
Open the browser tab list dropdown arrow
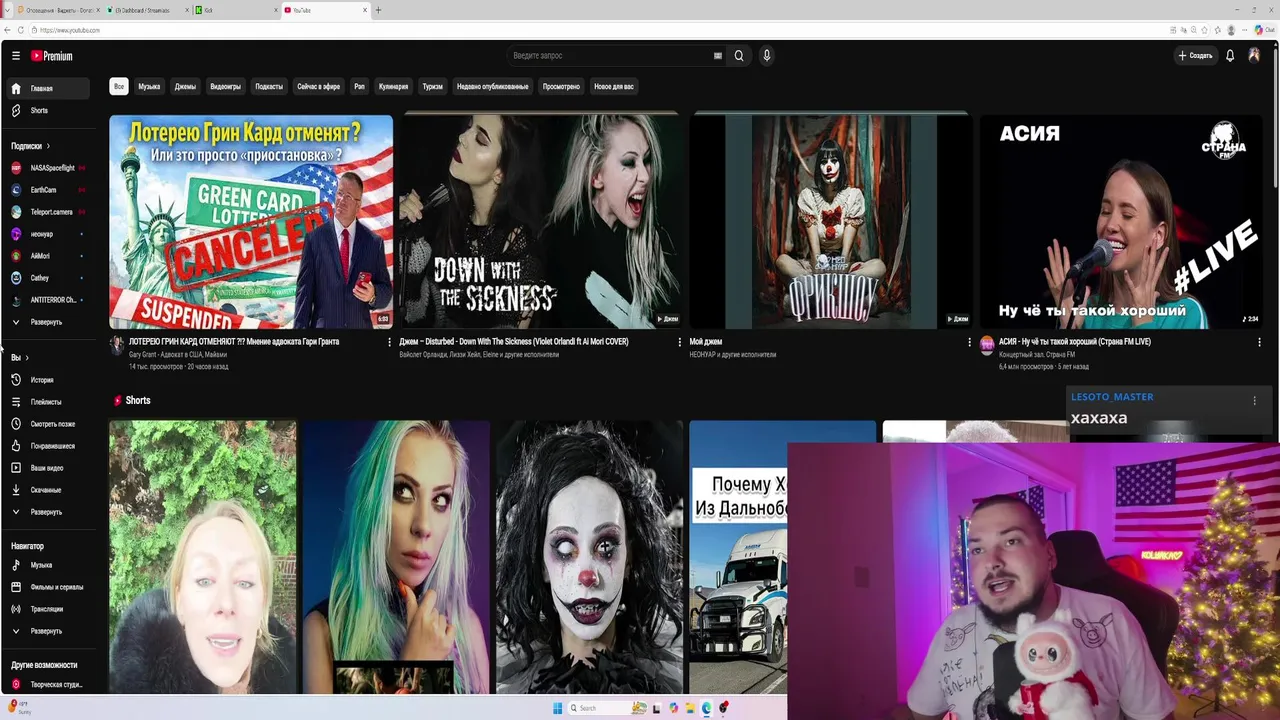(7, 10)
